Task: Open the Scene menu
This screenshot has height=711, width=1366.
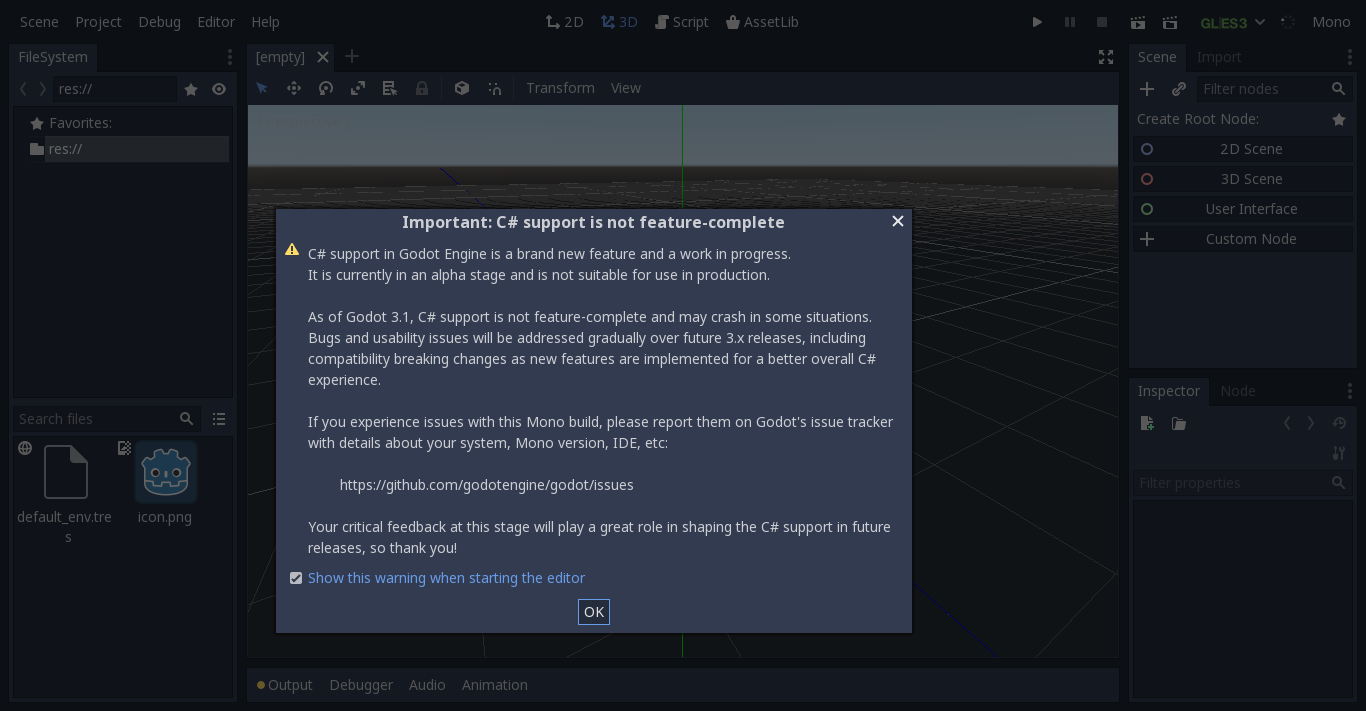Action: (x=39, y=22)
